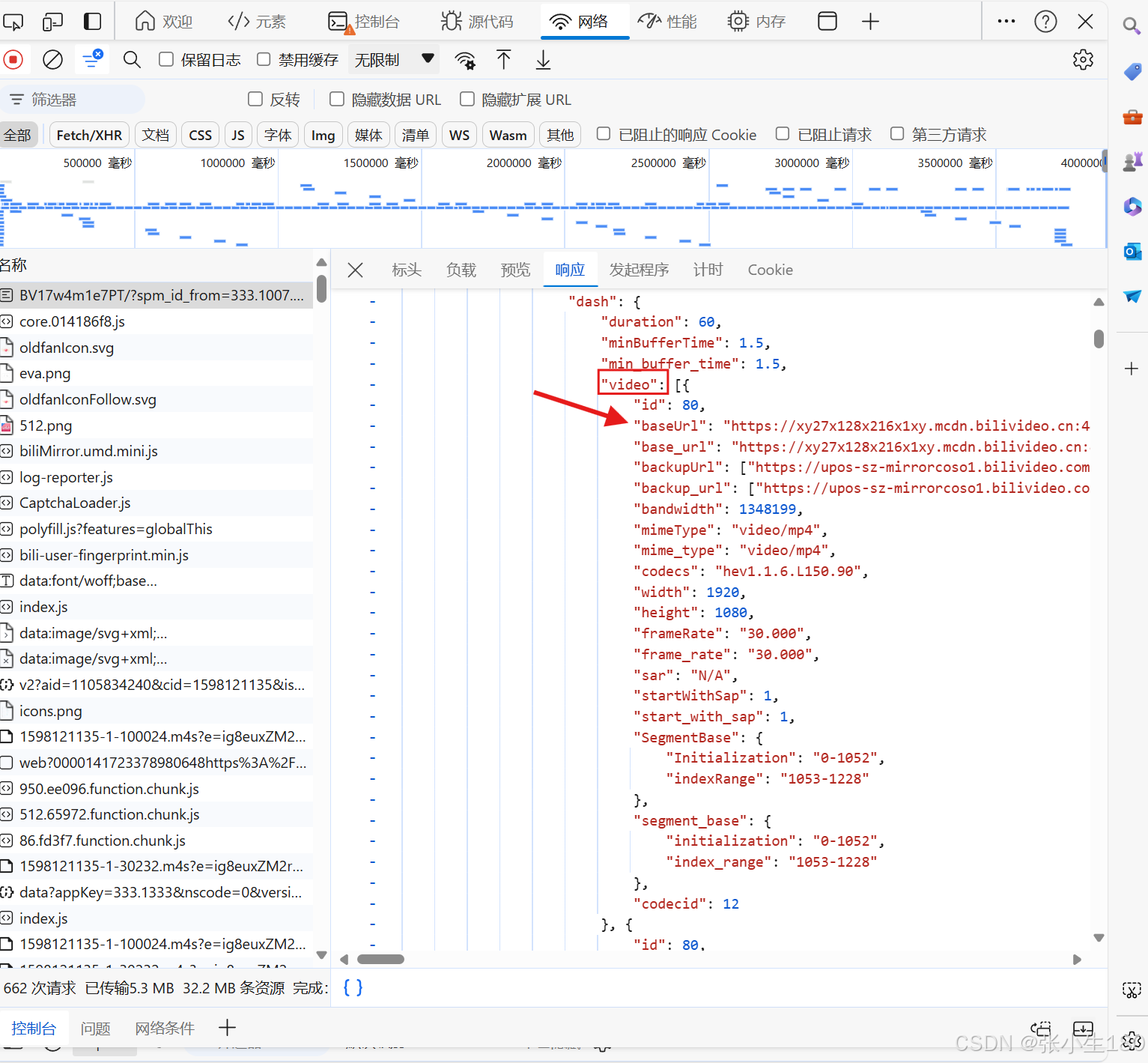1148x1063 pixels.
Task: Switch to Initiator (发起程序) tab
Action: (x=639, y=270)
